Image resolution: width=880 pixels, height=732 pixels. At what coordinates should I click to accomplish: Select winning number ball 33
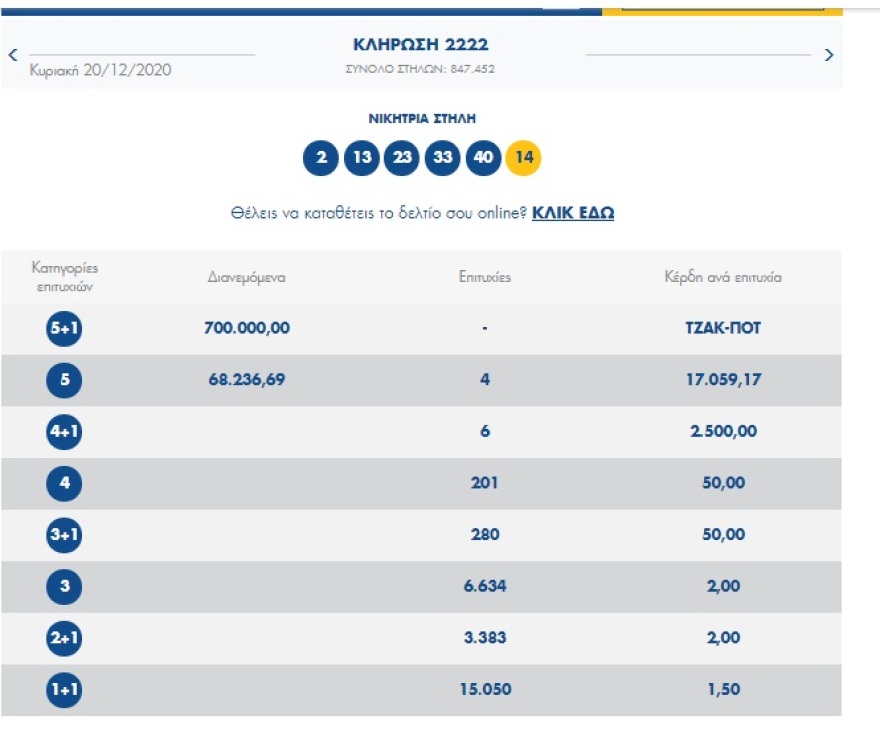point(442,158)
